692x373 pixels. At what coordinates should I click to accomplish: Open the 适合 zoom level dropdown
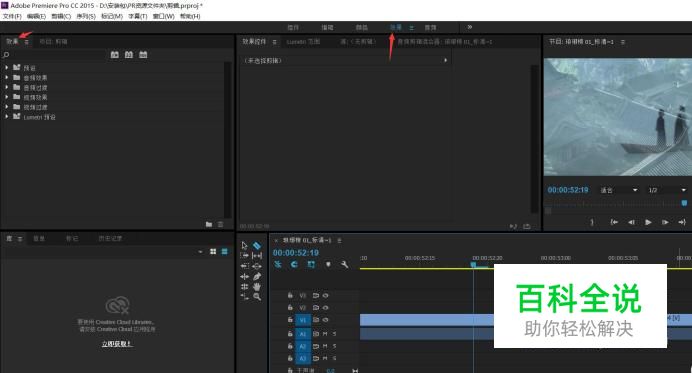coord(619,190)
